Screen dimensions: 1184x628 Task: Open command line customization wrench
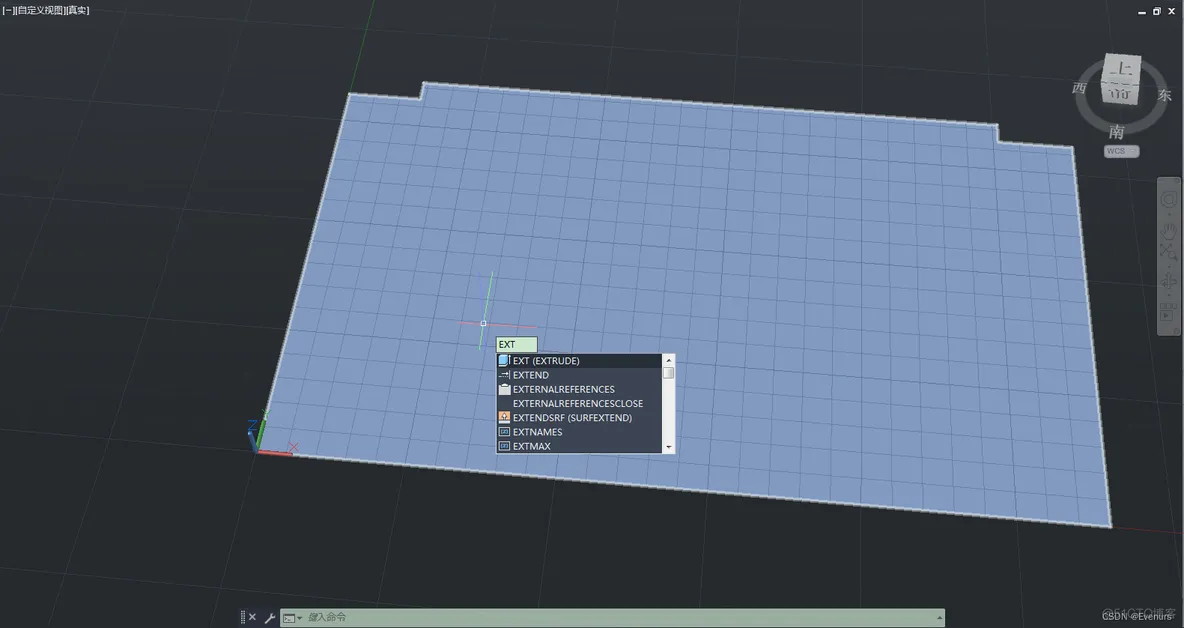coord(270,617)
